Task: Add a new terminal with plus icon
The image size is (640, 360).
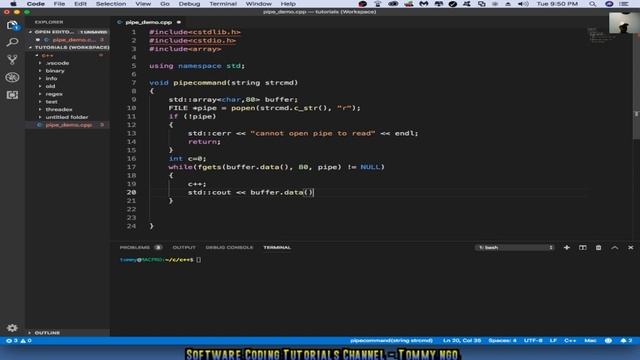Action: tap(567, 247)
